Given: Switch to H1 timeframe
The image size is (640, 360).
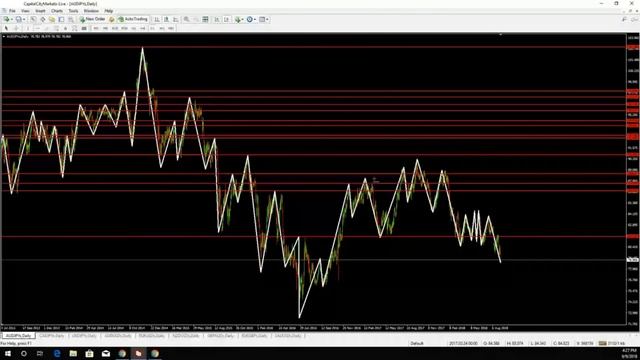Looking at the screenshot, I should pyautogui.click(x=133, y=28).
